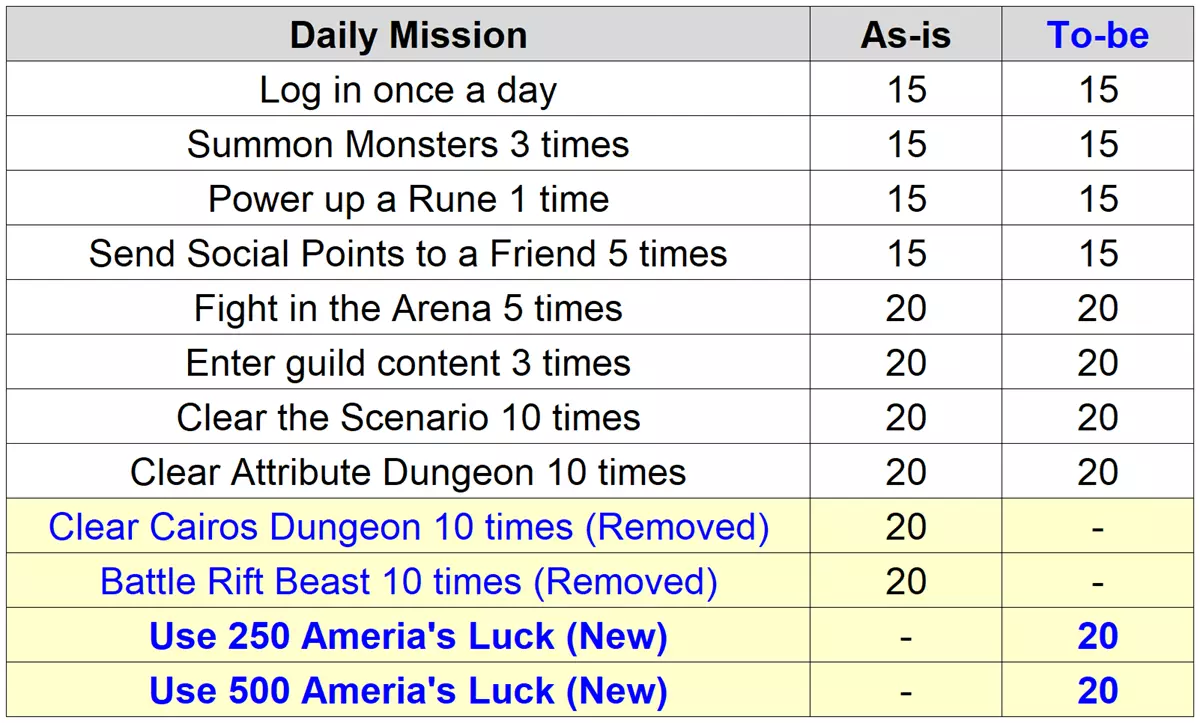This screenshot has width=1200, height=723.
Task: Select the "Log in once a day" row label
Action: click(408, 90)
